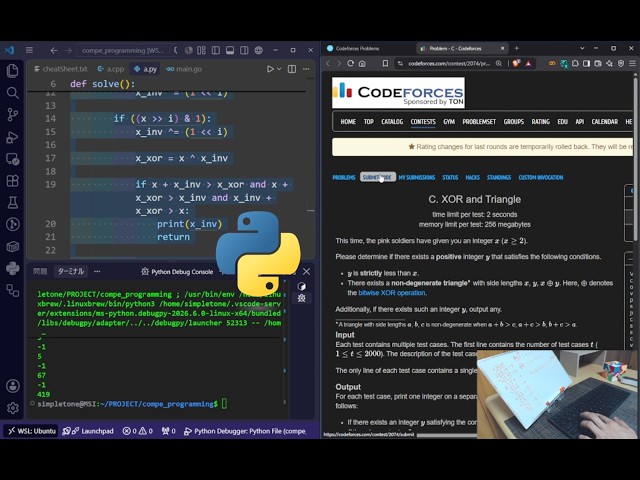The width and height of the screenshot is (640, 480).
Task: Open errors and warnings count in status bar
Action: coord(138,431)
